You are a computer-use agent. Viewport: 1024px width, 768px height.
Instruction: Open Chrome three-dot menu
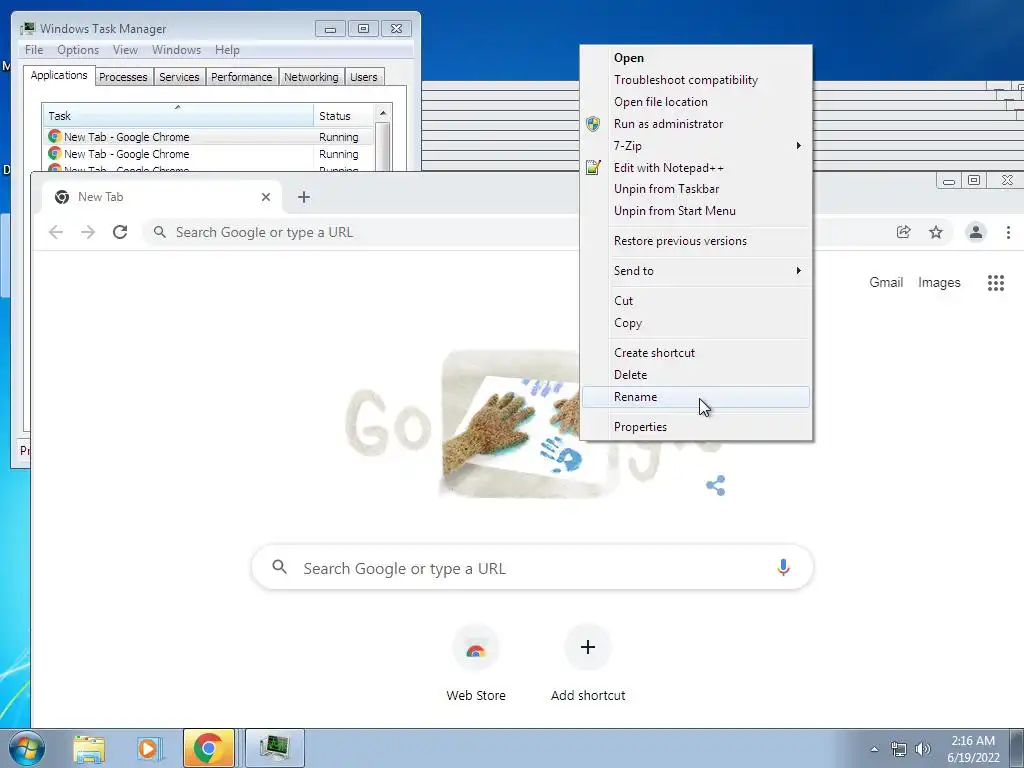(x=1008, y=232)
